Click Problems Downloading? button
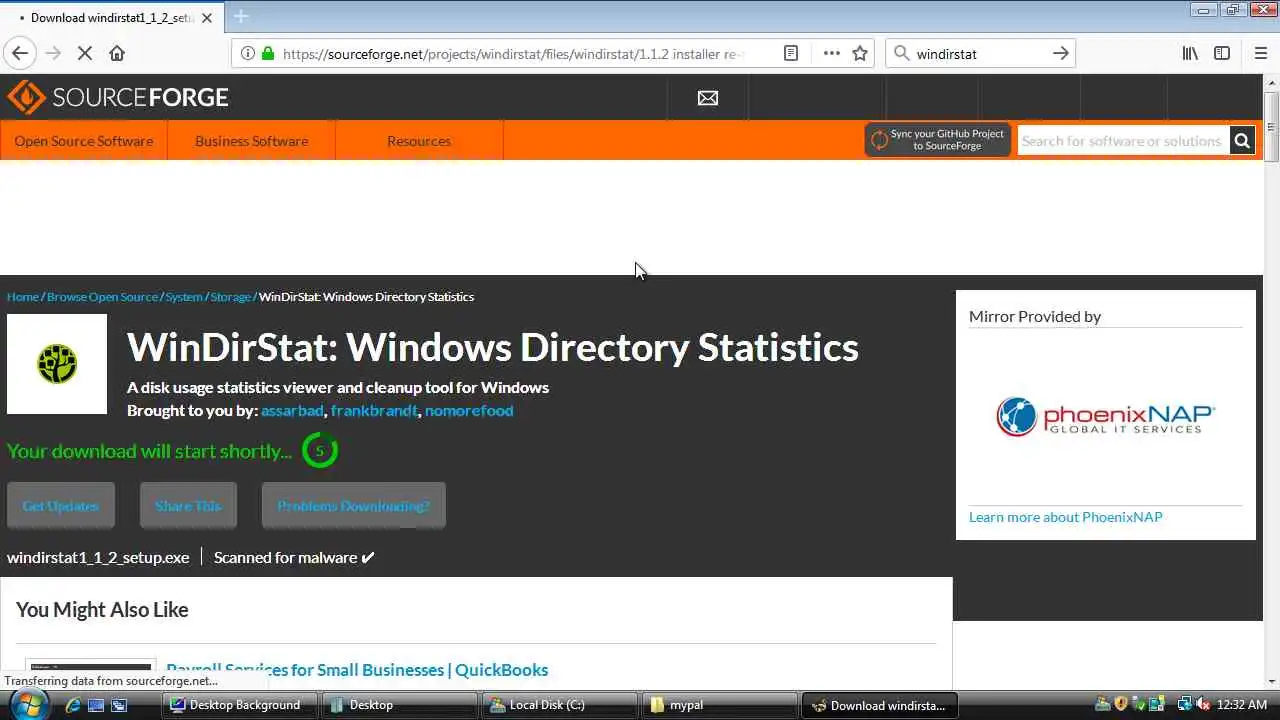 (x=354, y=506)
